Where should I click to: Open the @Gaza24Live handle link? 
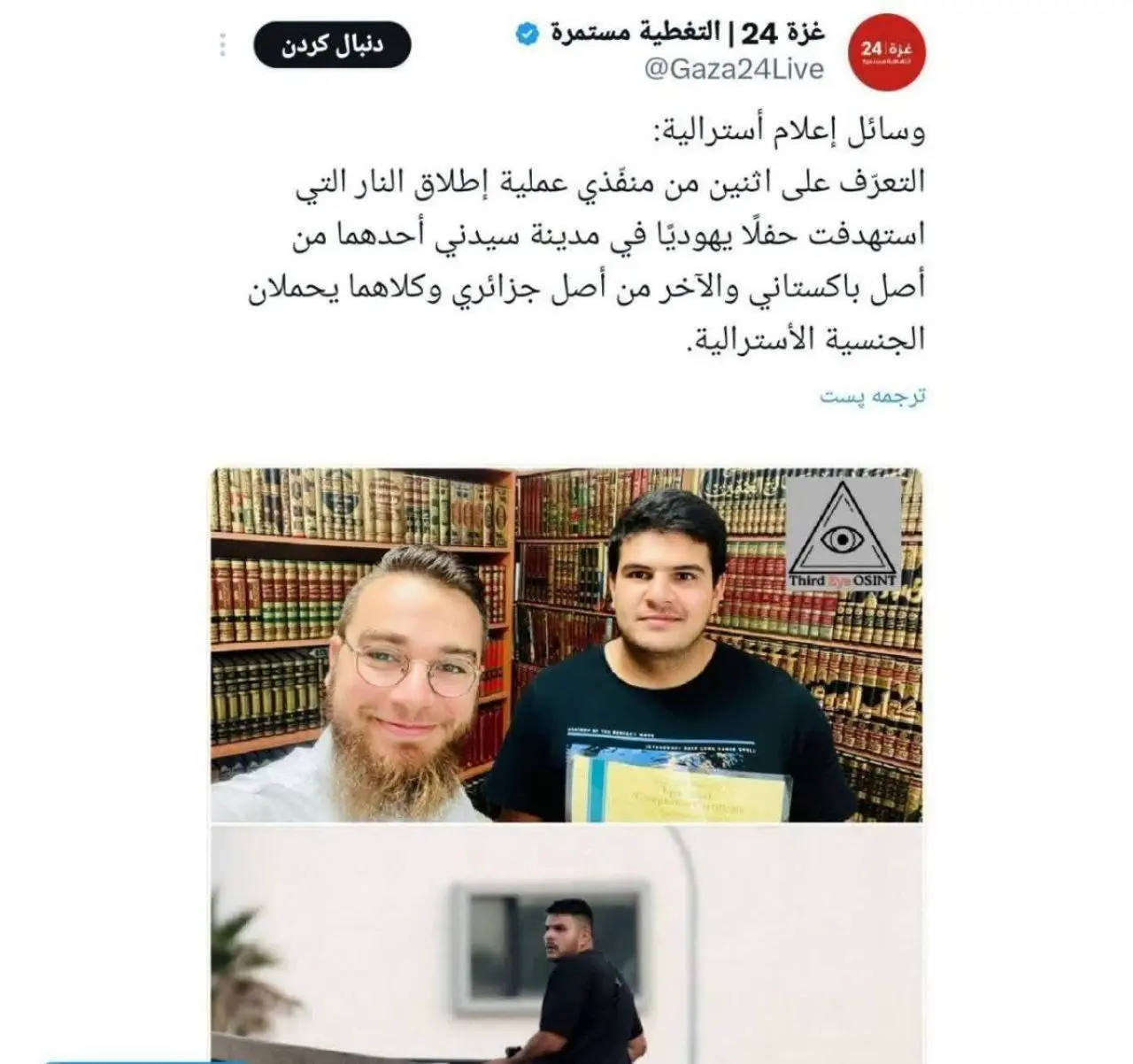[x=735, y=68]
